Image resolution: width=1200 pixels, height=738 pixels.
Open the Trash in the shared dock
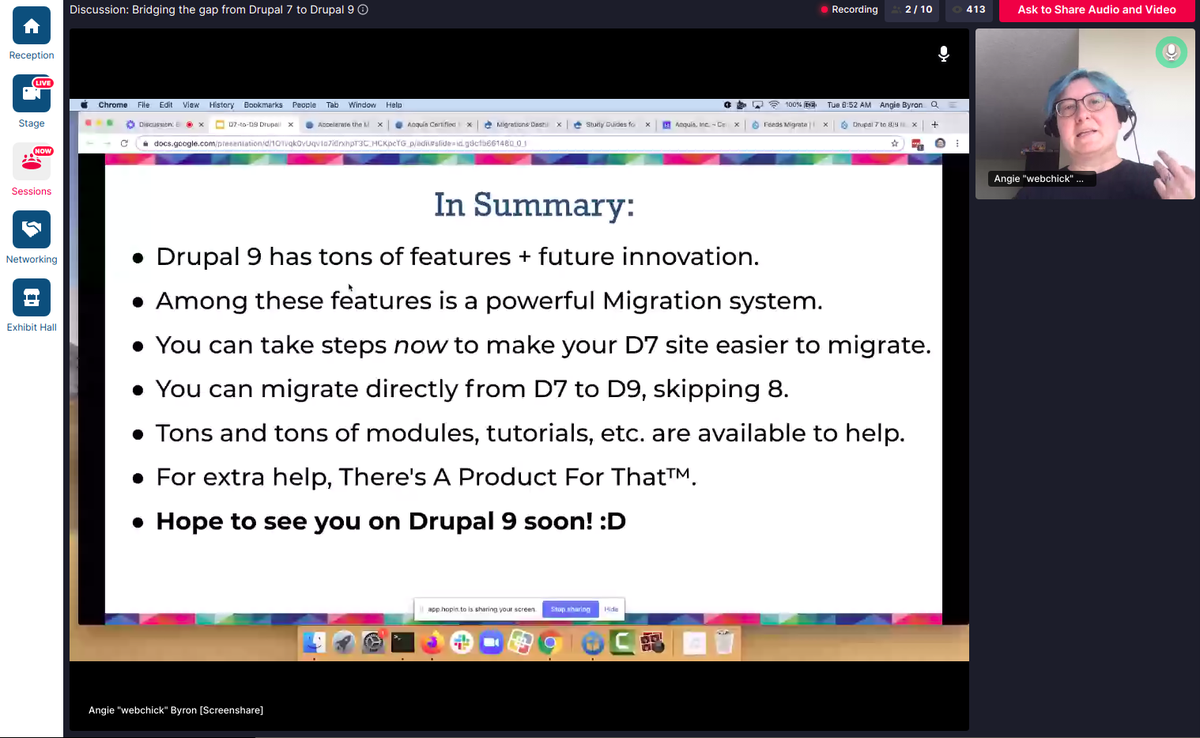pyautogui.click(x=725, y=643)
